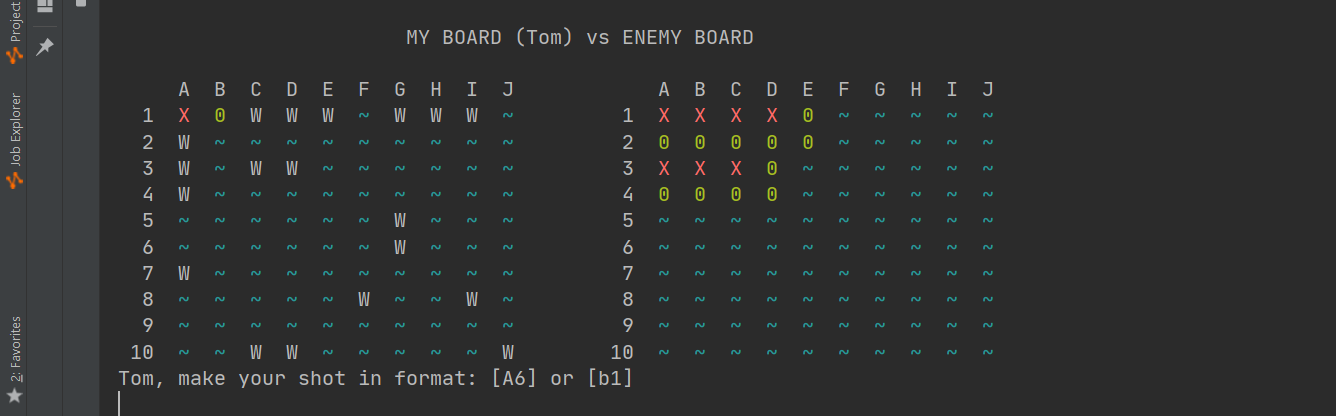
Task: Click the red X at A1 on enemy board
Action: pyautogui.click(x=664, y=116)
